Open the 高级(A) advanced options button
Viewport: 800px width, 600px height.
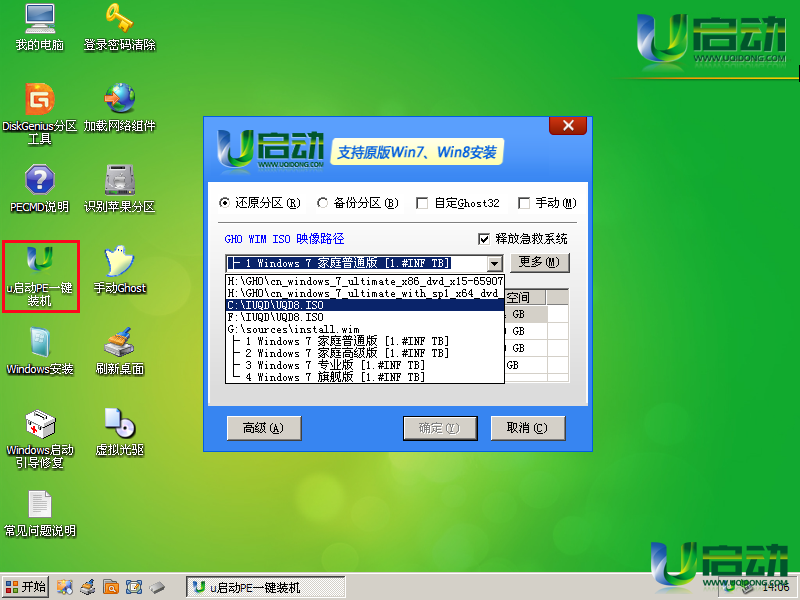(264, 428)
